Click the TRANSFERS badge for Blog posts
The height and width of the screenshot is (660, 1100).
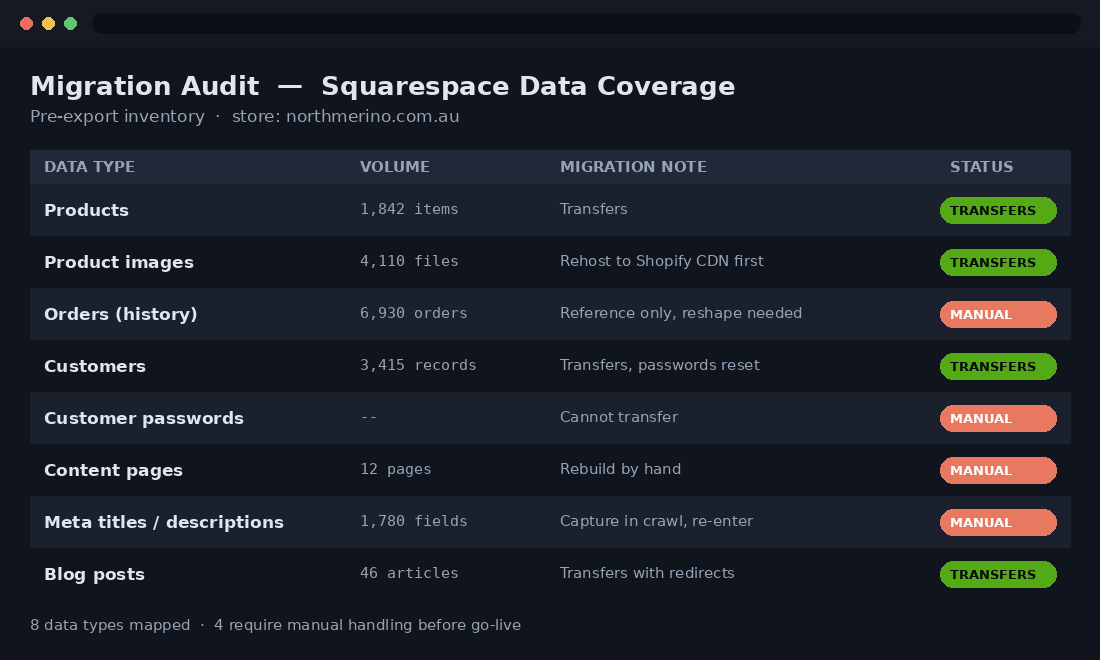(x=998, y=574)
